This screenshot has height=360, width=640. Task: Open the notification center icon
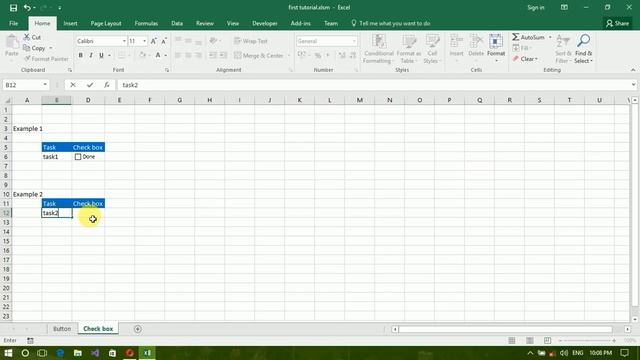624,353
